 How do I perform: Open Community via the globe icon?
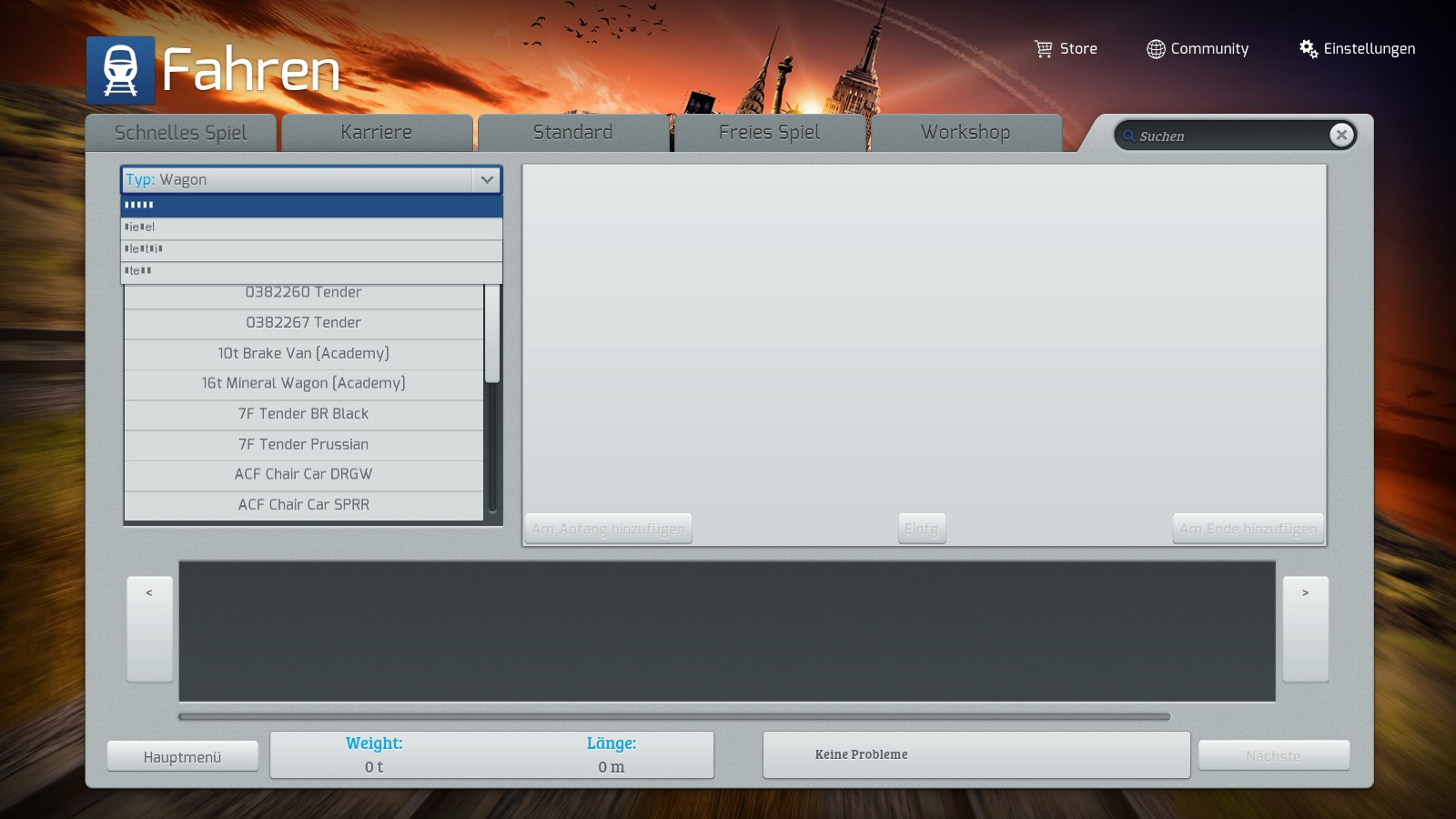point(1156,49)
